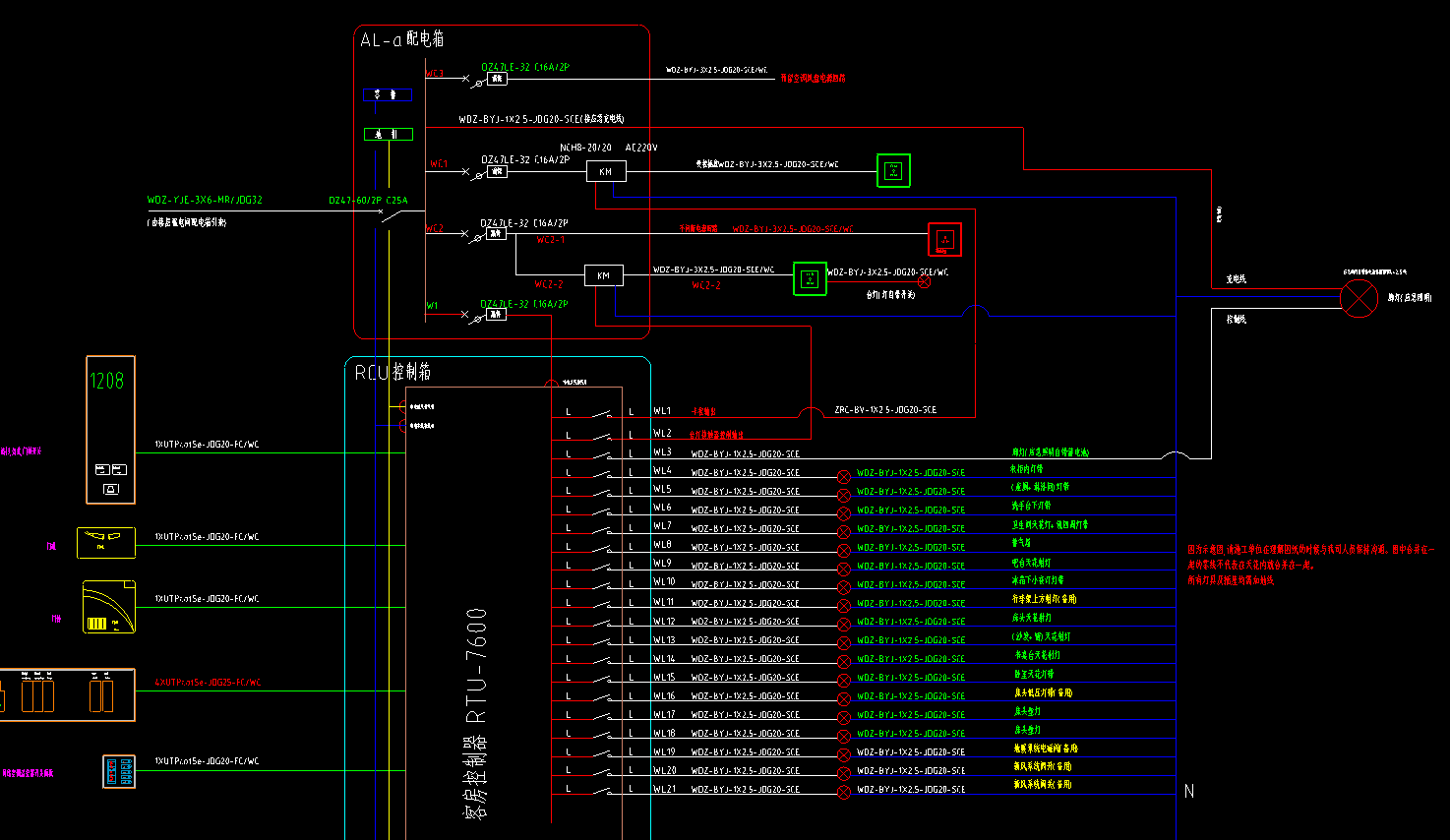Click the green socket symbol ending the WC1 line

coord(893,171)
